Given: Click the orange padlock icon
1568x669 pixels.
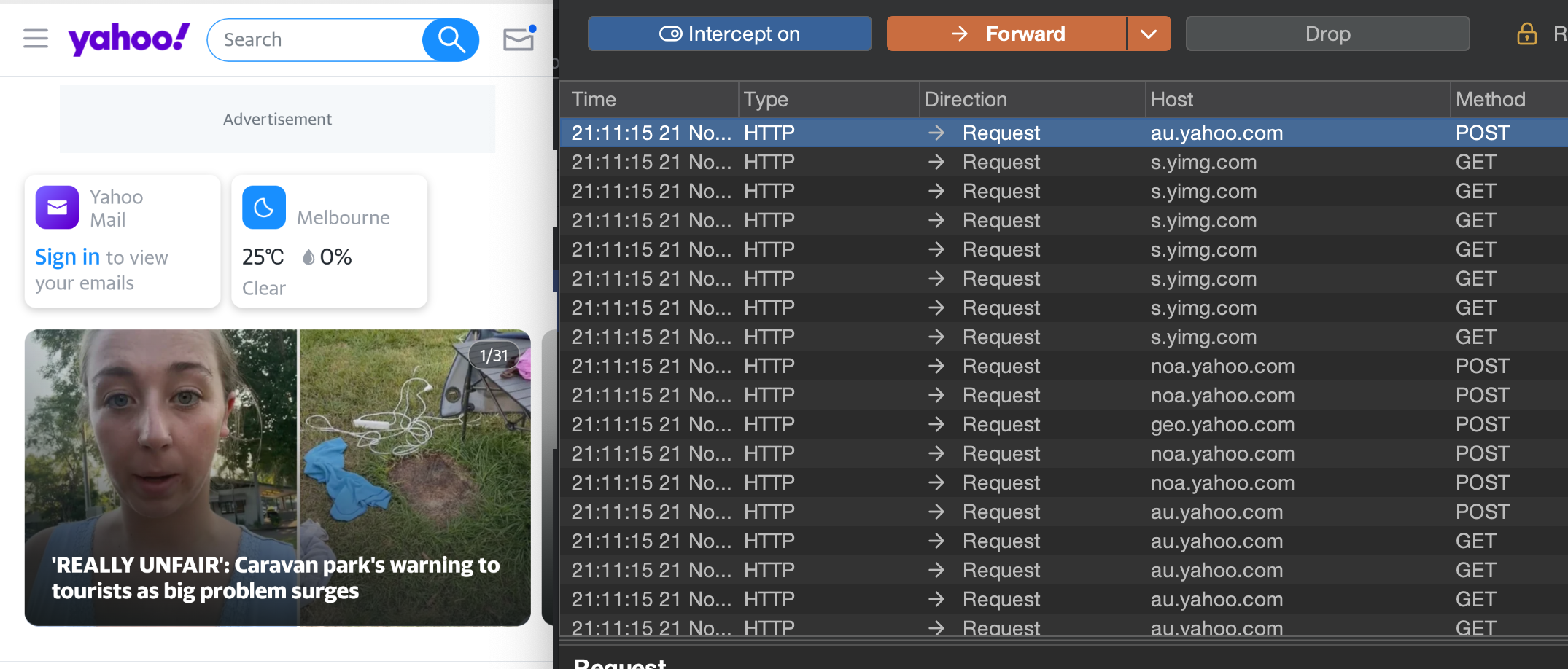Looking at the screenshot, I should coord(1526,34).
